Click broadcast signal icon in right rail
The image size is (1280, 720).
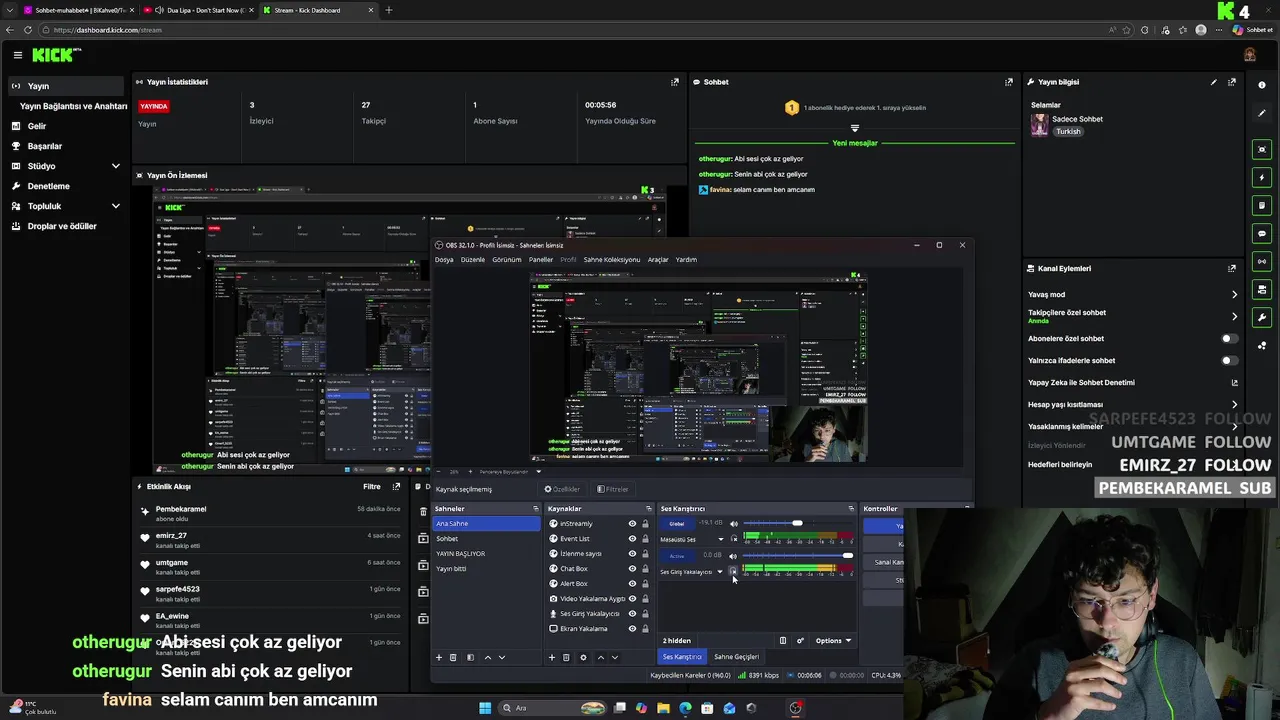click(1262, 261)
